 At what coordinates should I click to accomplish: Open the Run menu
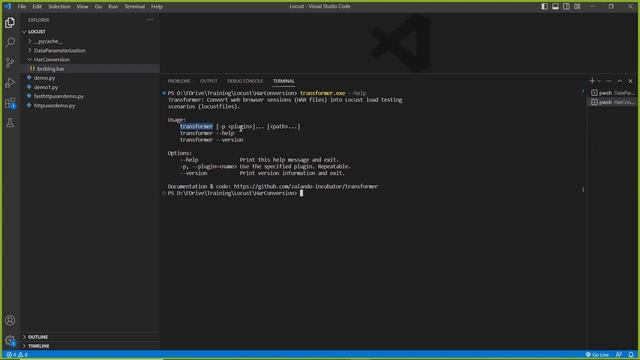point(113,7)
